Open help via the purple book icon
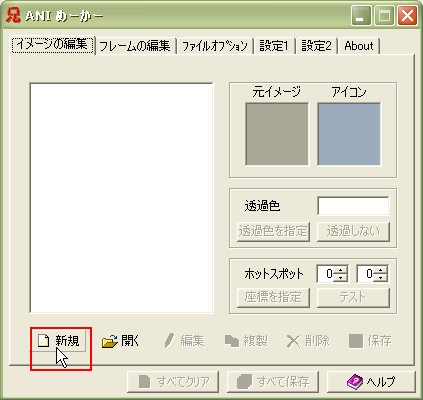 355,381
